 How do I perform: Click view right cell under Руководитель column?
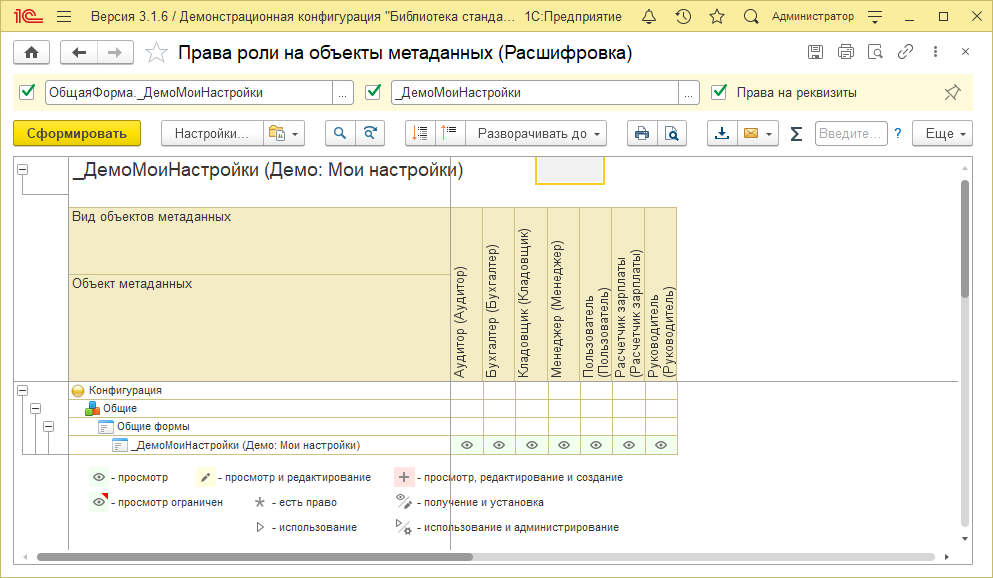(x=661, y=445)
